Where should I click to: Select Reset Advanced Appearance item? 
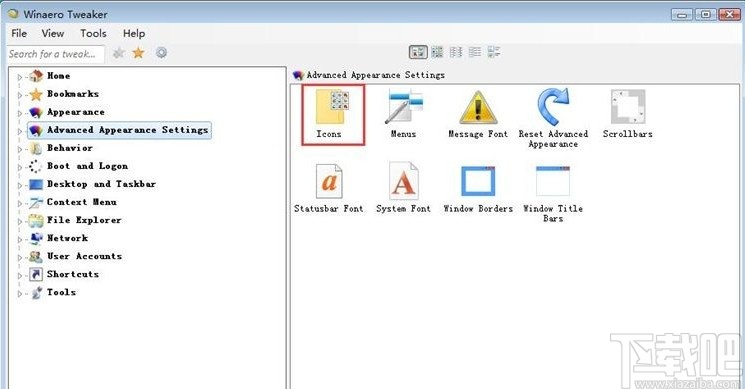point(553,119)
